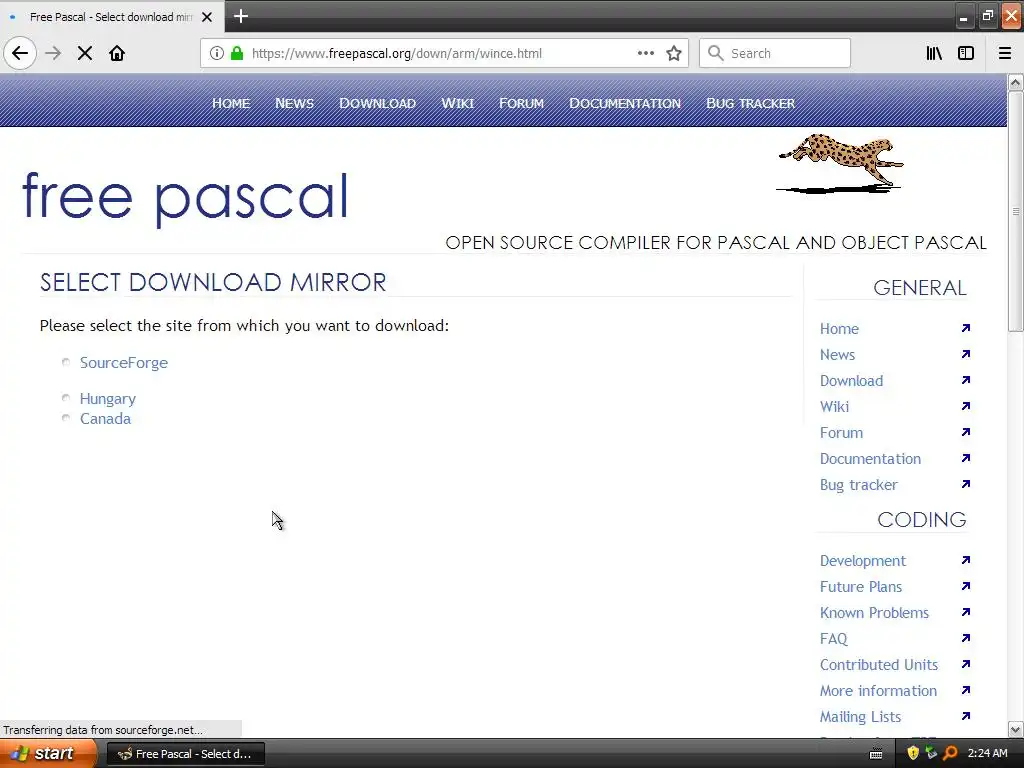Open HOME in the top navigation bar
1024x768 pixels.
click(231, 103)
